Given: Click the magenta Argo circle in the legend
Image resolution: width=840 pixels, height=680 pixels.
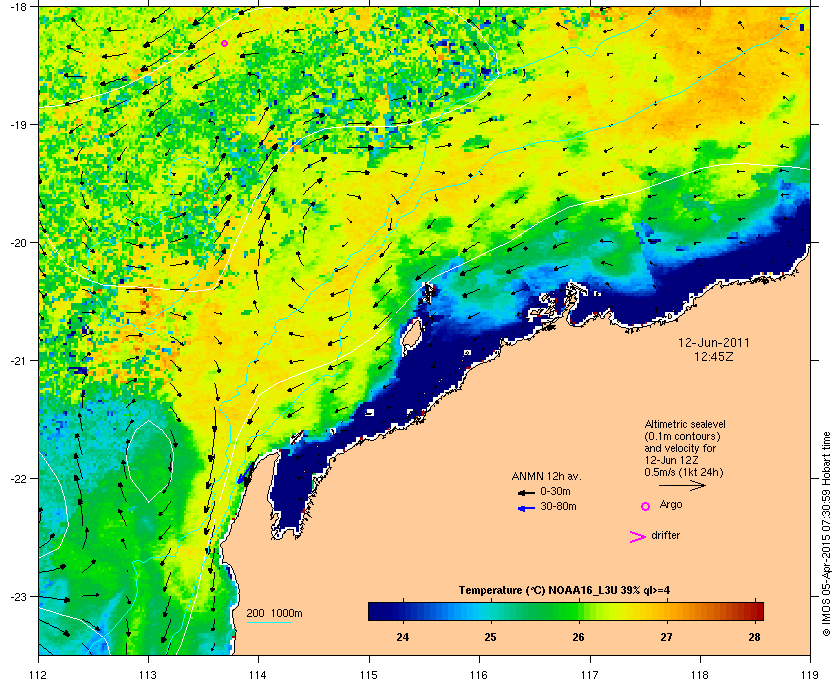Looking at the screenshot, I should pos(646,506).
